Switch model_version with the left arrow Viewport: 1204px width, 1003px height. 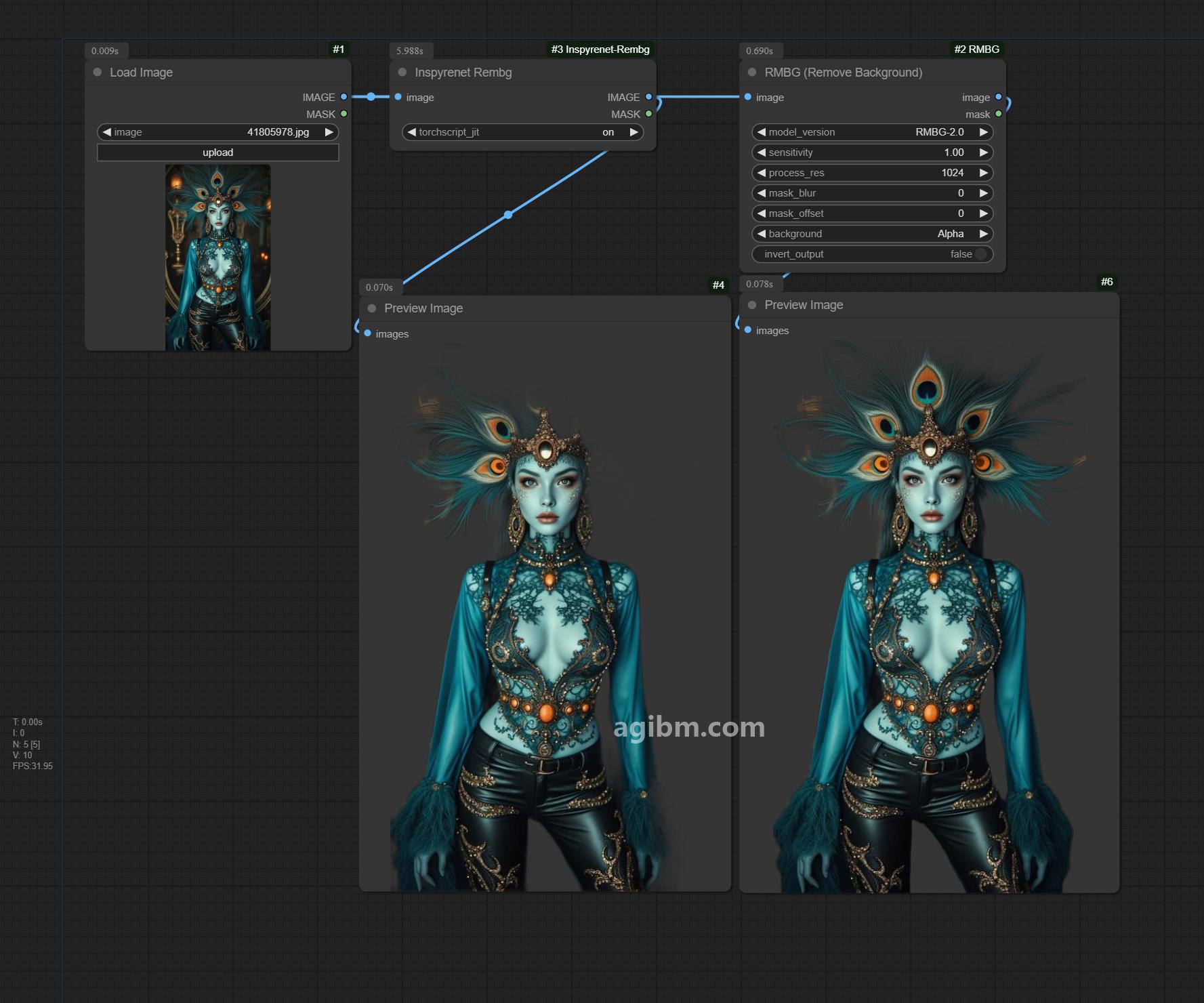(762, 132)
